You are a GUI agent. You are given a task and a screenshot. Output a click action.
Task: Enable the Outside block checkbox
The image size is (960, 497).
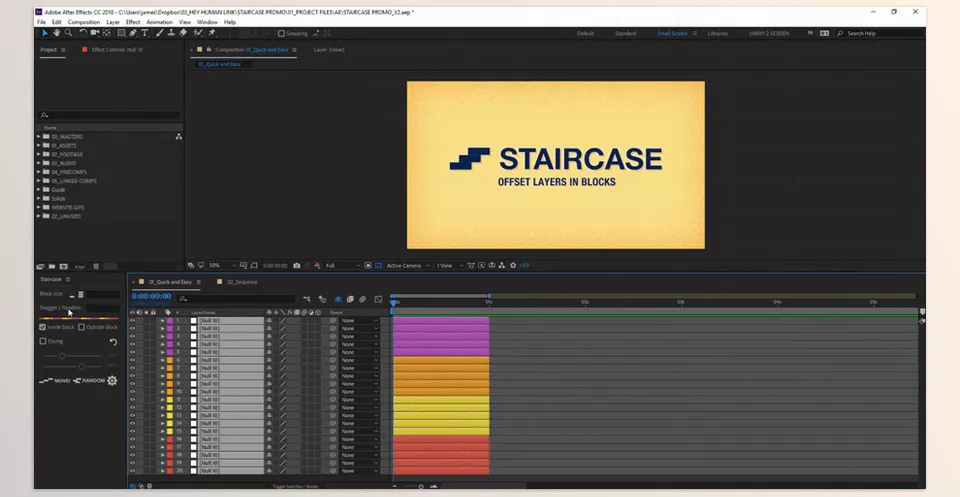[81, 327]
